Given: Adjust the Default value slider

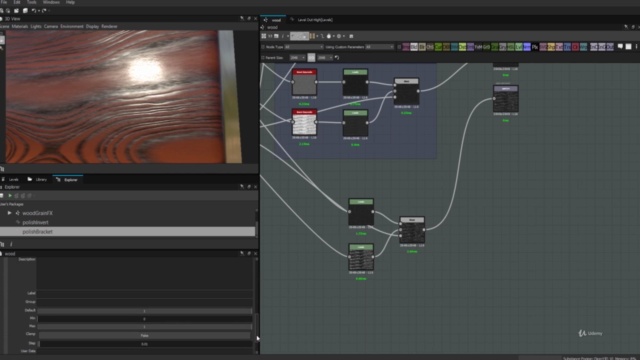Looking at the screenshot, I should [x=144, y=311].
